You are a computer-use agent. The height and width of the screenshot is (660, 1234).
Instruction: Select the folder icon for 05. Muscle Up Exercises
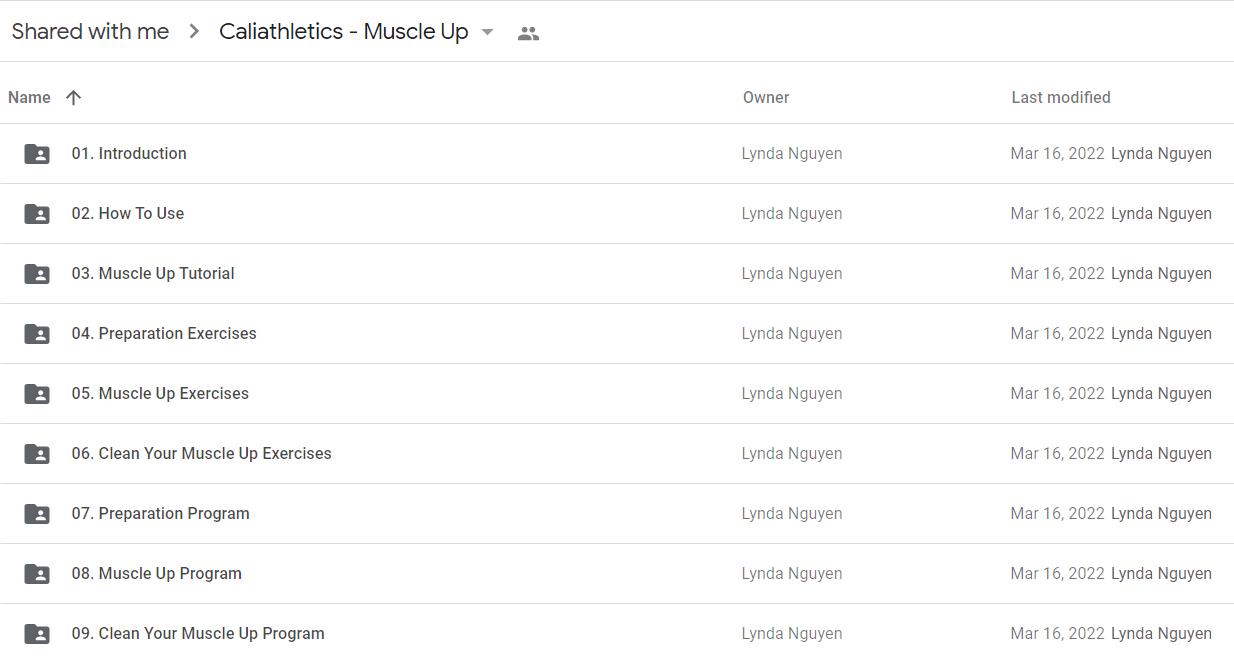tap(37, 394)
